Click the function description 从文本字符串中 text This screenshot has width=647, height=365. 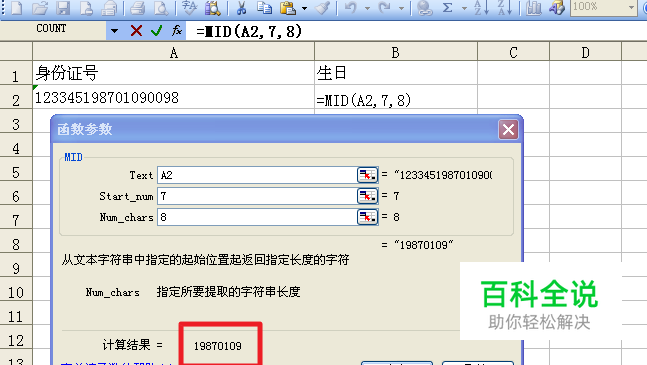coord(205,259)
